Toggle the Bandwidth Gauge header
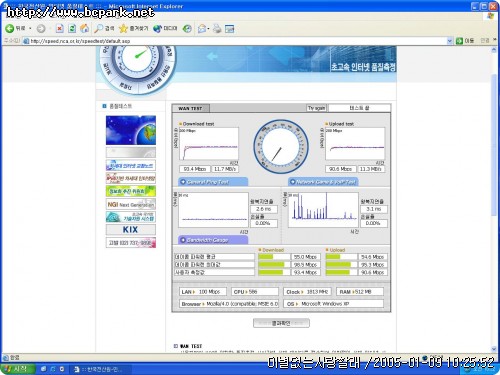 [213, 240]
